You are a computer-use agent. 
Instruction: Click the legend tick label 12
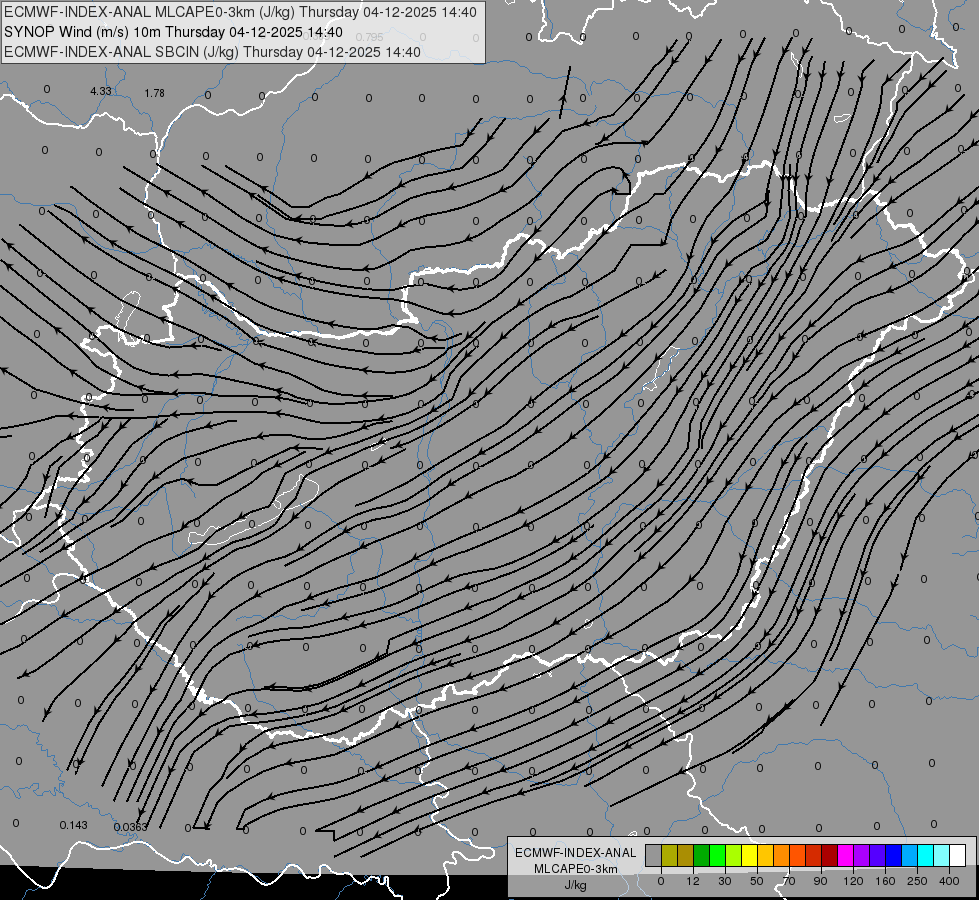693,881
